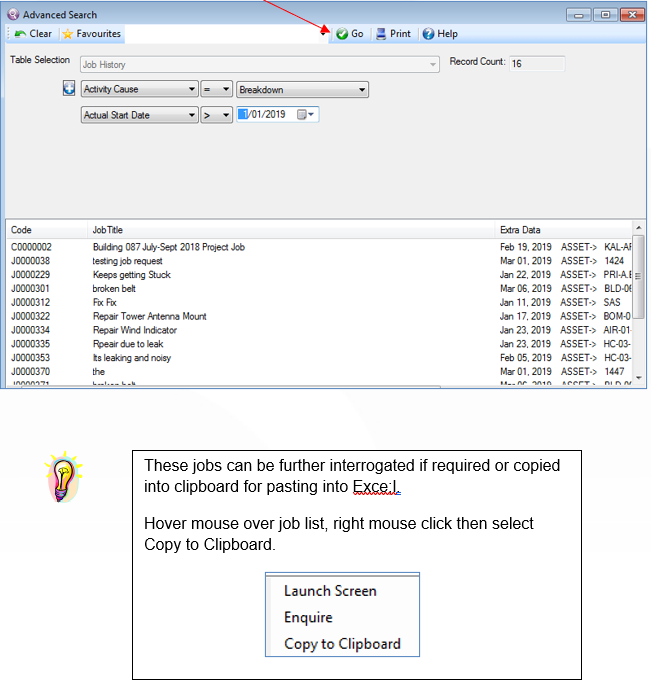The image size is (651, 682).
Task: Select row J0000335 Rpeair due to leak
Action: tap(319, 344)
